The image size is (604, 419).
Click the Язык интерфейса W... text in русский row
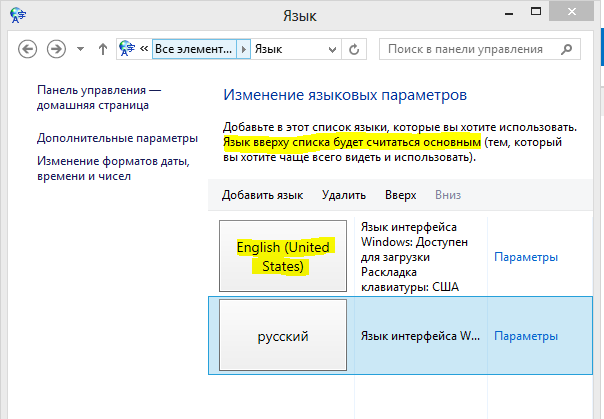pyautogui.click(x=420, y=336)
